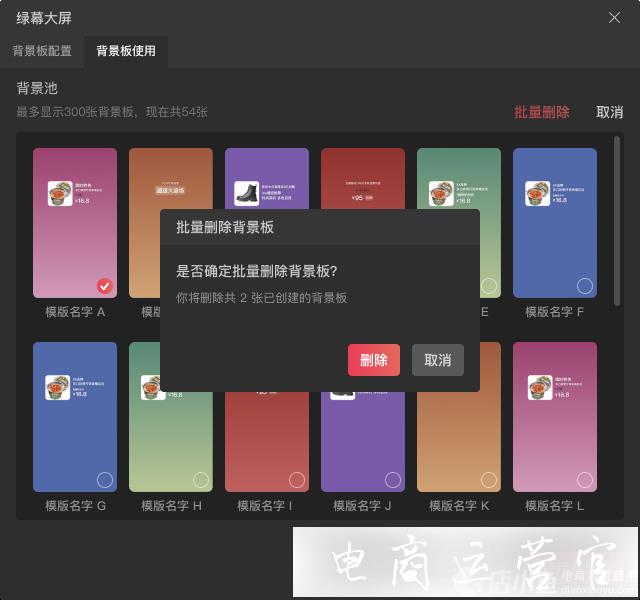Click the noodle bowl image on template G
Image resolution: width=640 pixels, height=600 pixels.
[x=58, y=387]
